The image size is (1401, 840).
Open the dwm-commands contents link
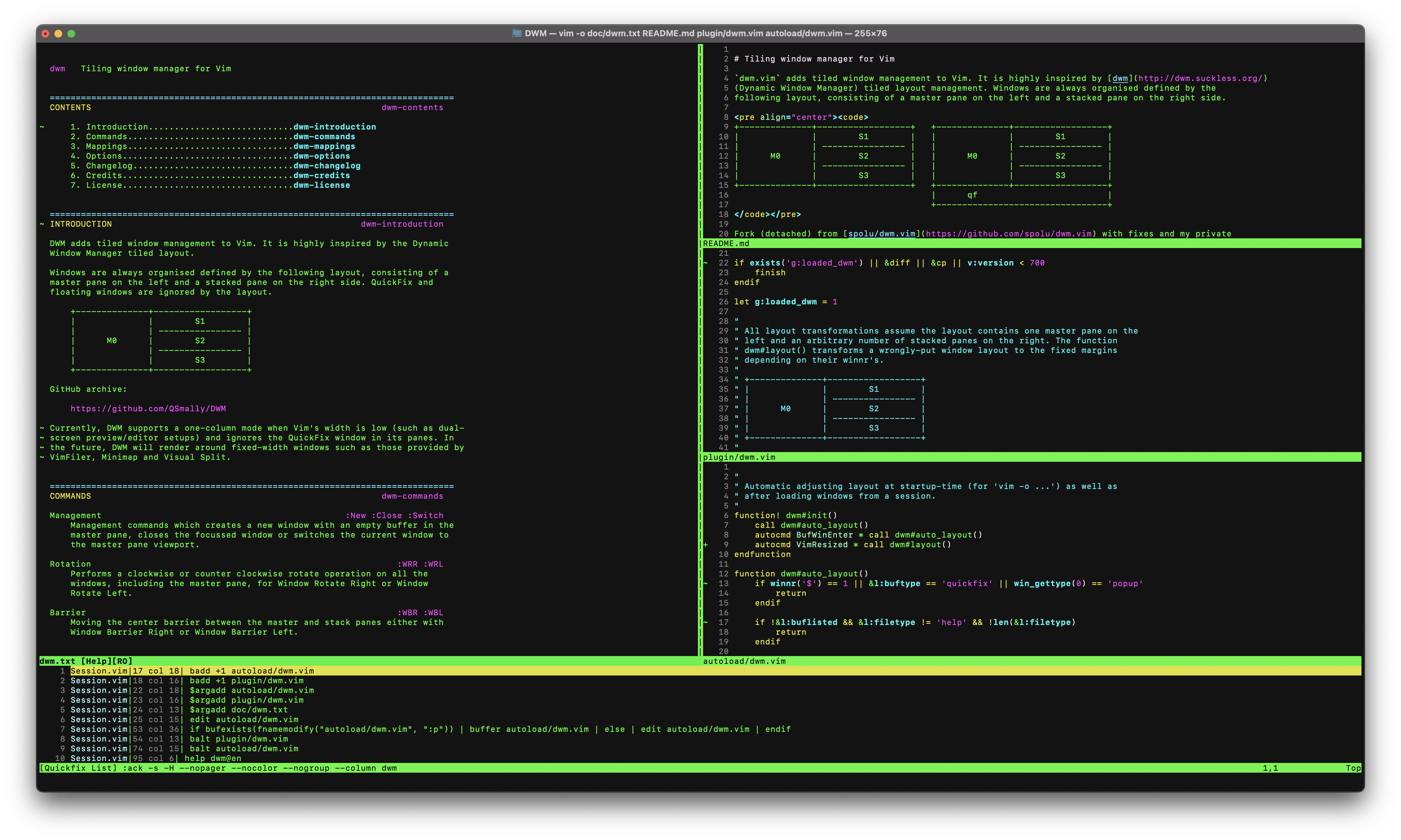[324, 136]
